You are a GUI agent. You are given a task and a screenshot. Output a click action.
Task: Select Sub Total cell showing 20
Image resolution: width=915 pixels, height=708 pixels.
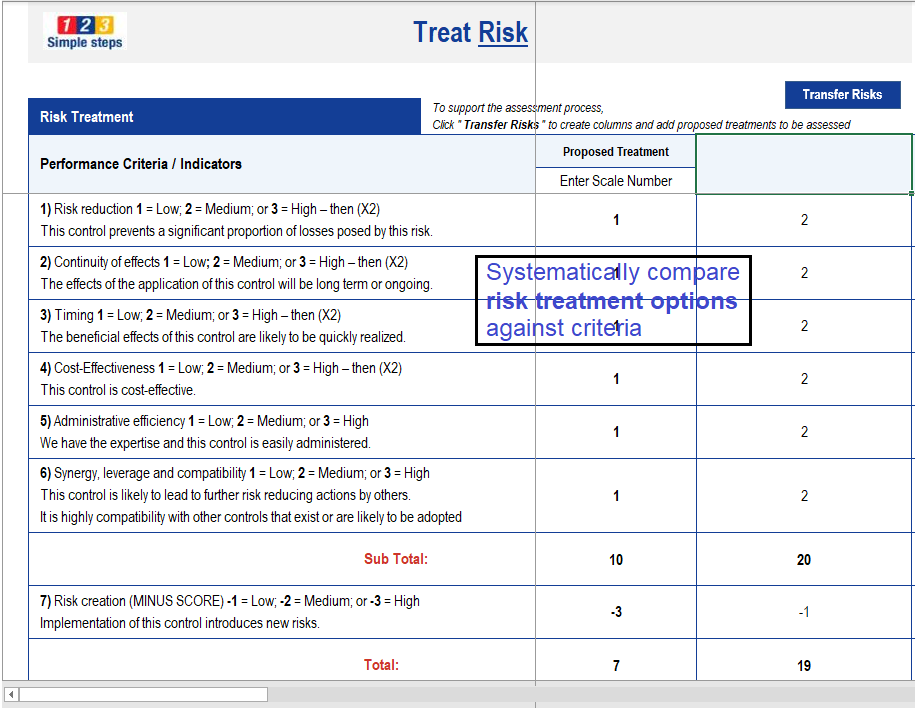click(804, 559)
